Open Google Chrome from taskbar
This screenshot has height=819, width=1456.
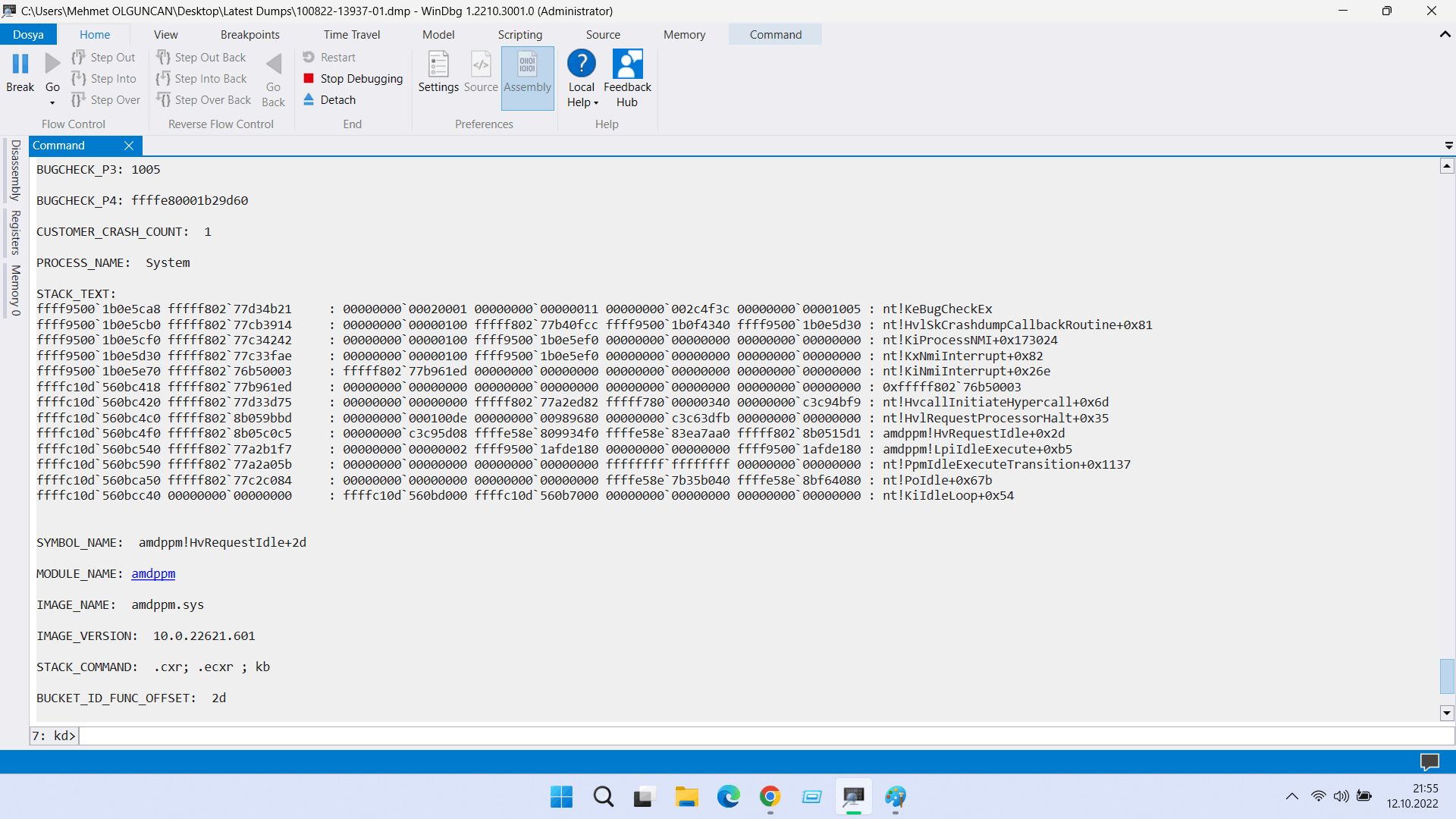(x=770, y=796)
